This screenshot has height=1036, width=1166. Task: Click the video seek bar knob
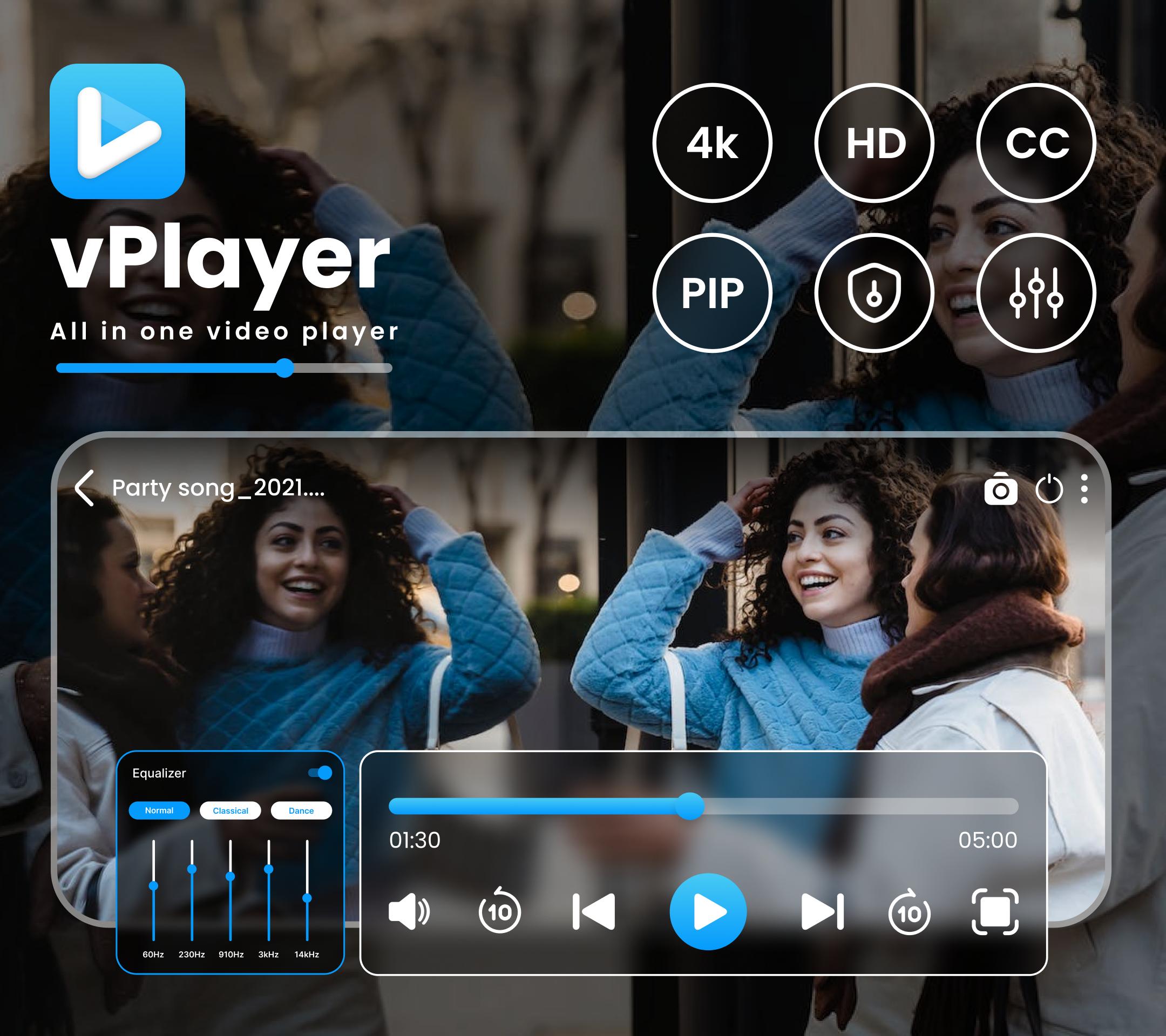(x=690, y=806)
